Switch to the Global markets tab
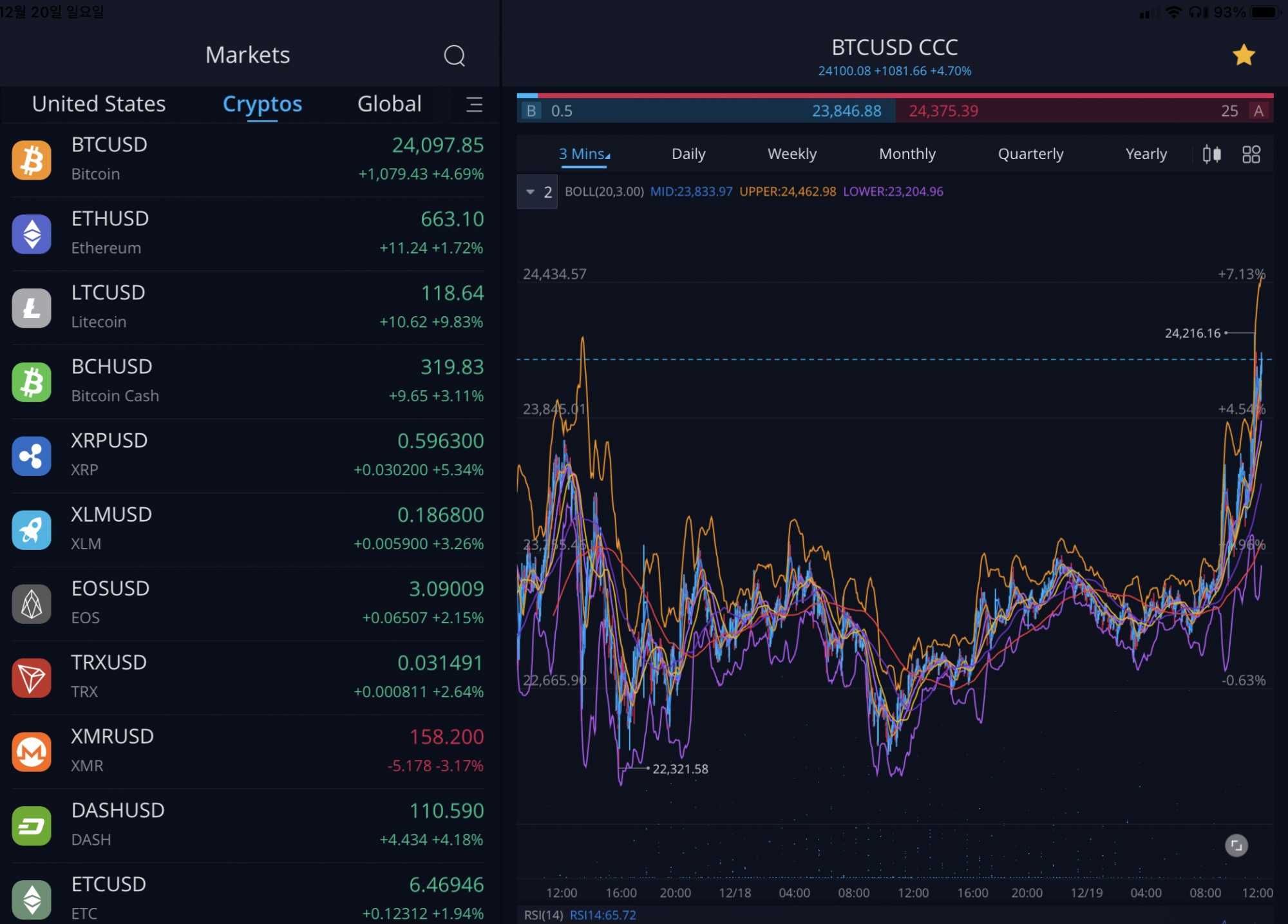 tap(389, 104)
